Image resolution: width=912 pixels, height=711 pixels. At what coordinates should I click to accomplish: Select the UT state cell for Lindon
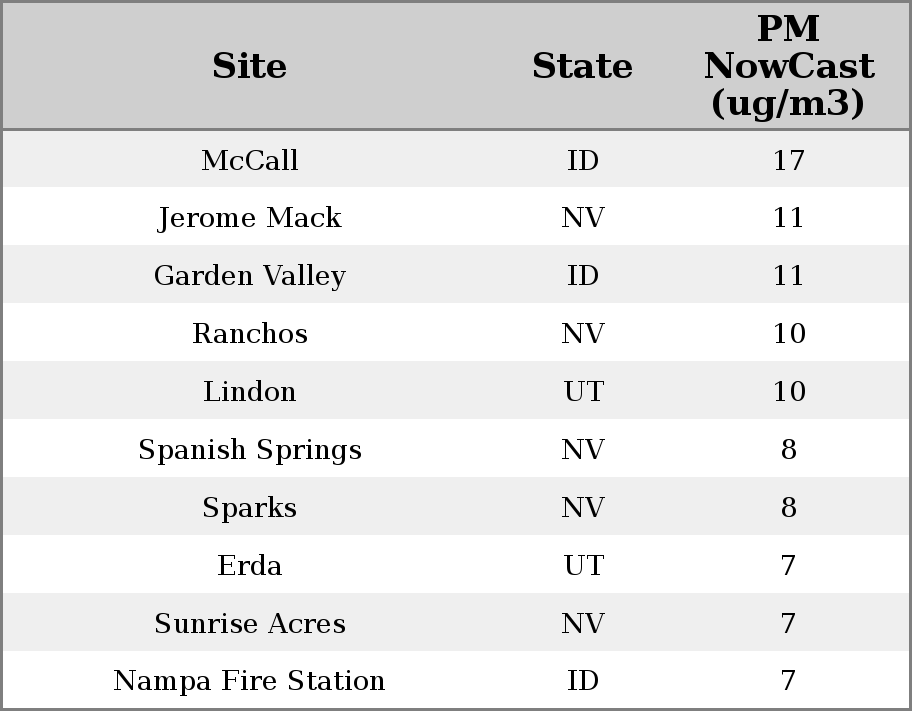point(582,392)
